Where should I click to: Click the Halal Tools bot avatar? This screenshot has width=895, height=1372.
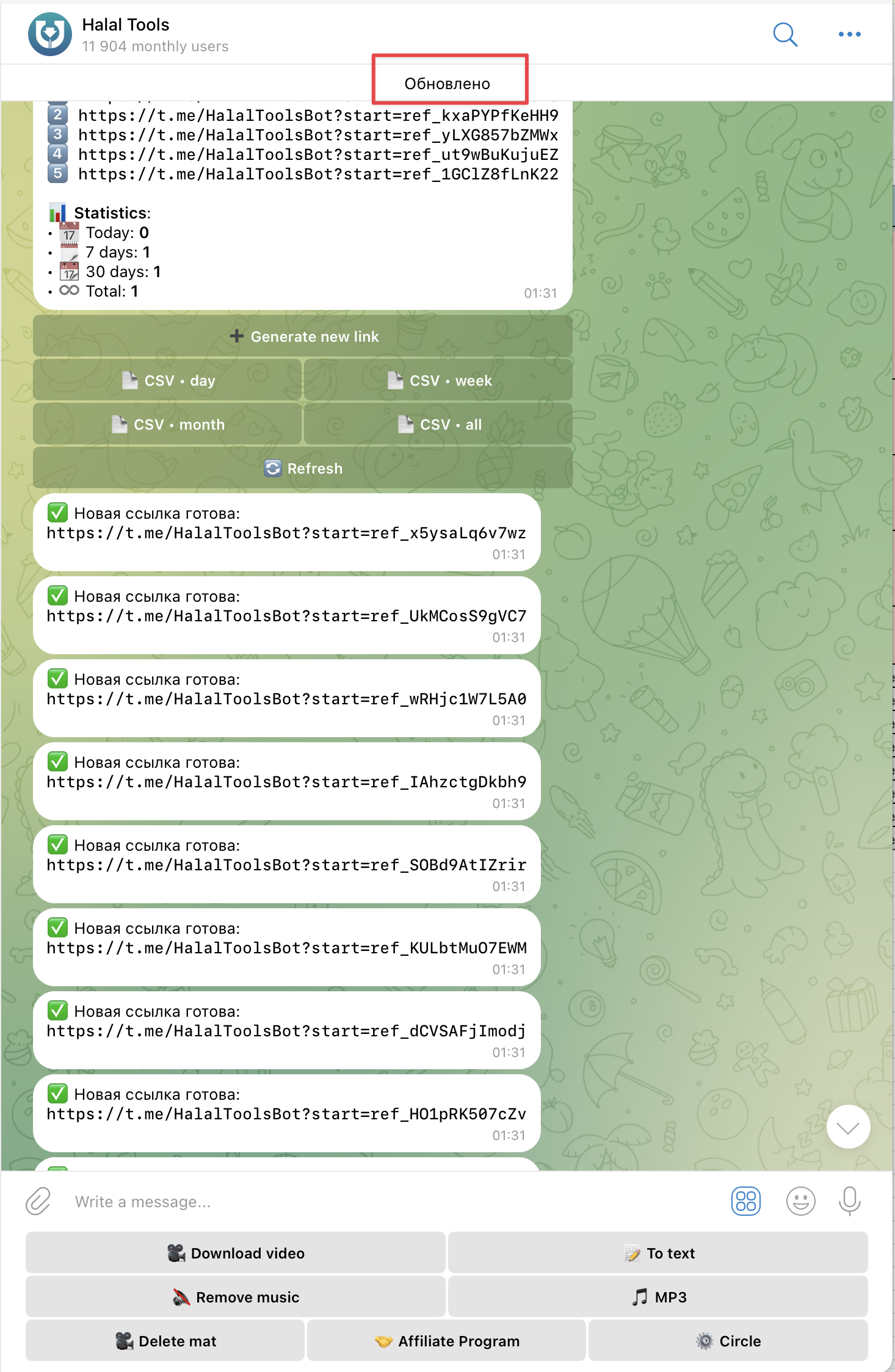(x=49, y=34)
